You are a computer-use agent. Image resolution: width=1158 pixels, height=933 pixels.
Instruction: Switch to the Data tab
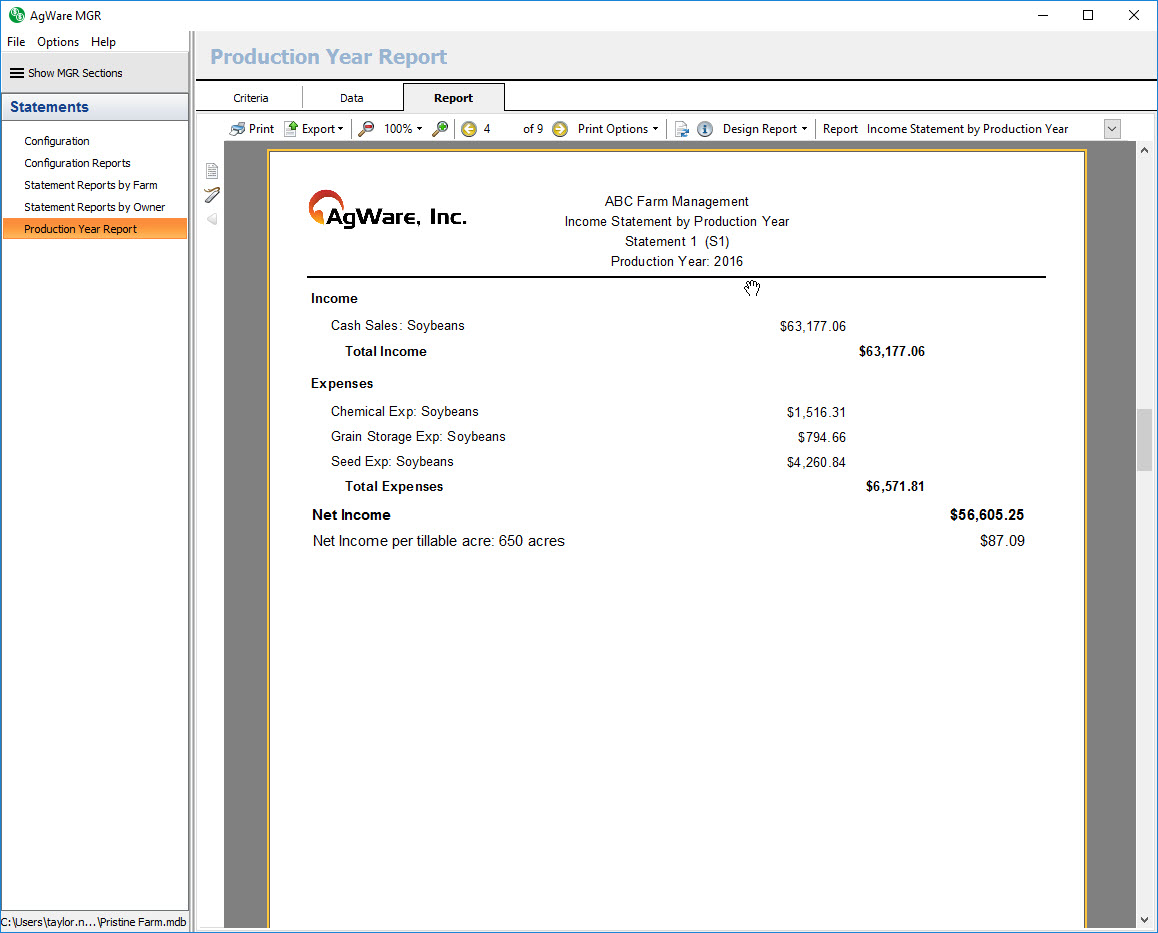coord(352,98)
